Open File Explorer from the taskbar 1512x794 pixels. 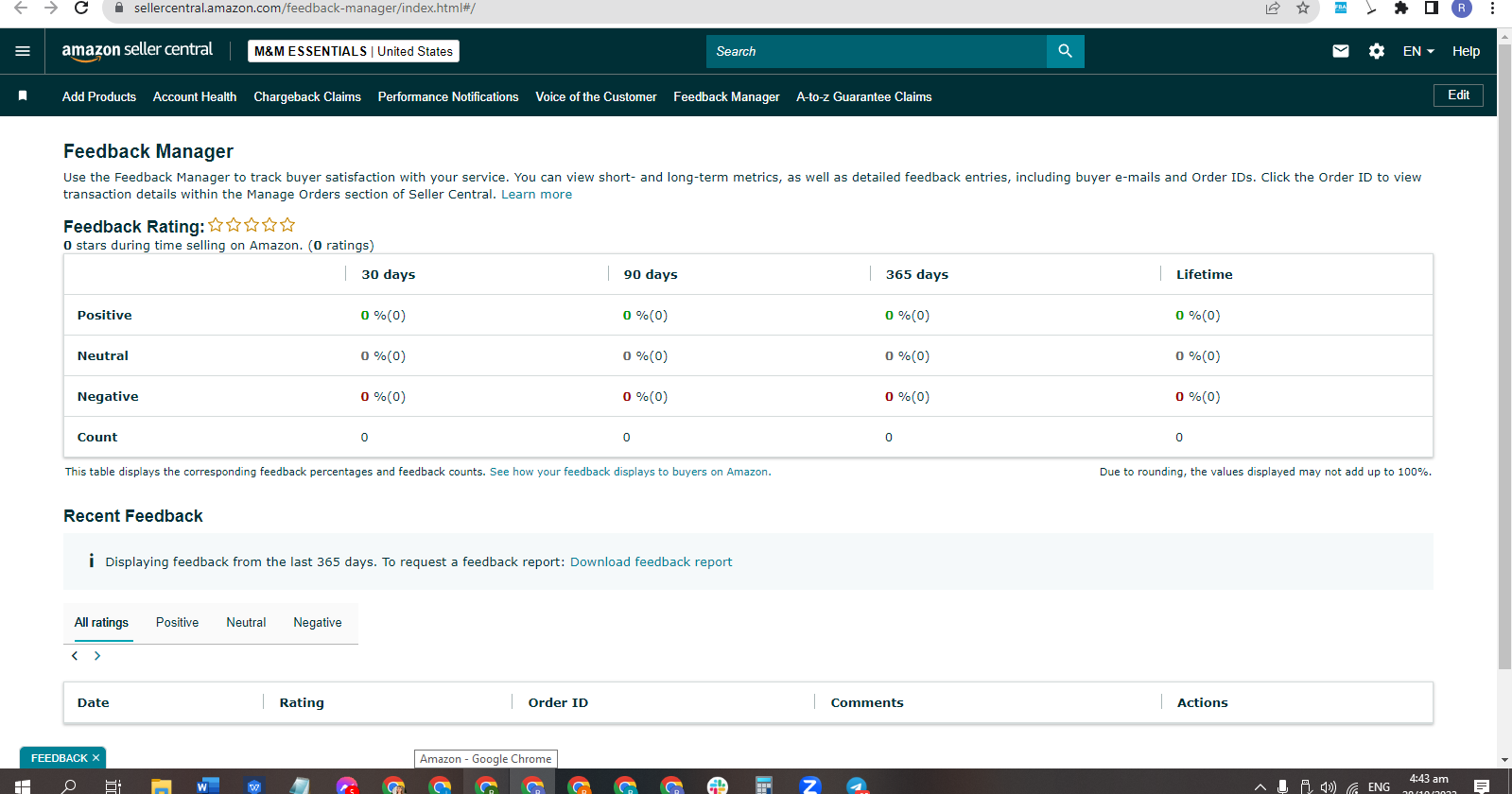[162, 785]
